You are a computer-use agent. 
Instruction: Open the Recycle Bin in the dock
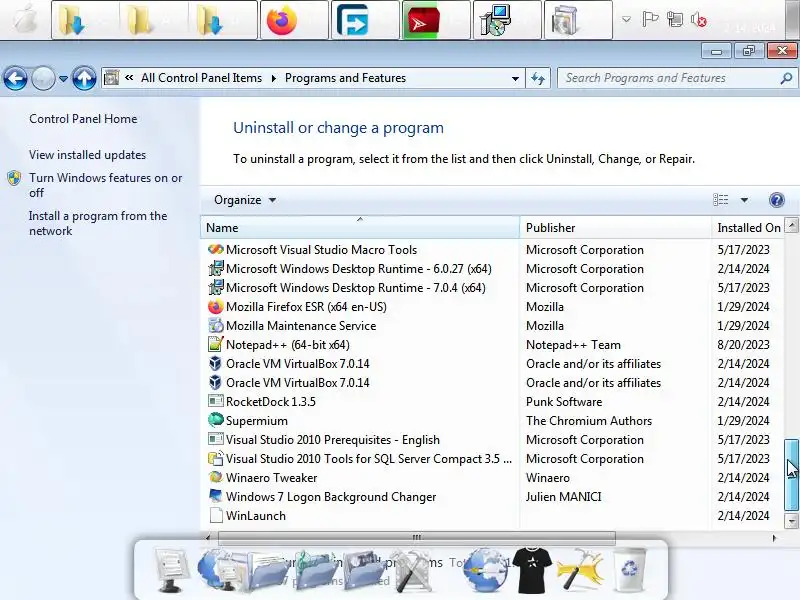pos(630,568)
